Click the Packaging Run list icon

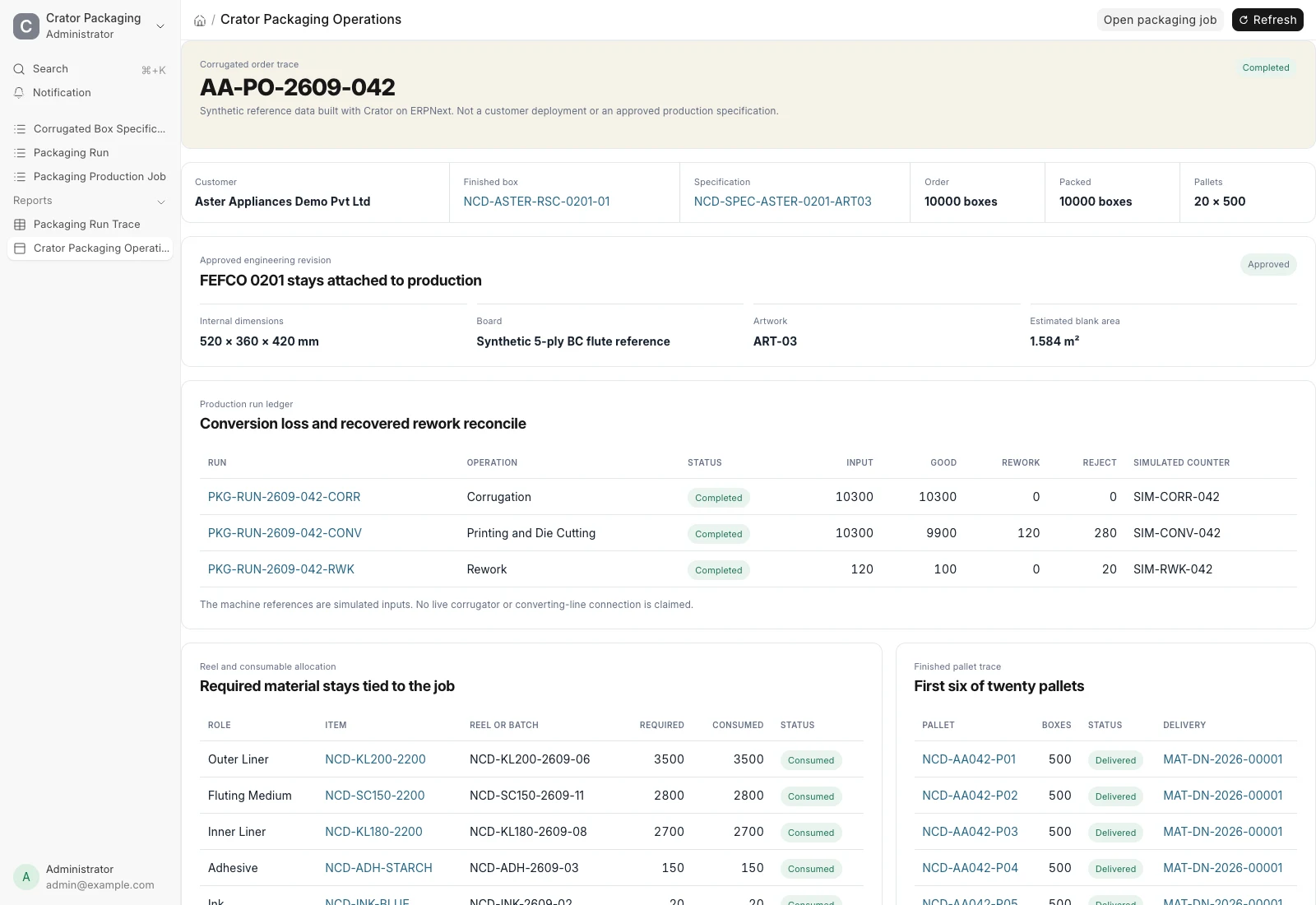(x=21, y=153)
